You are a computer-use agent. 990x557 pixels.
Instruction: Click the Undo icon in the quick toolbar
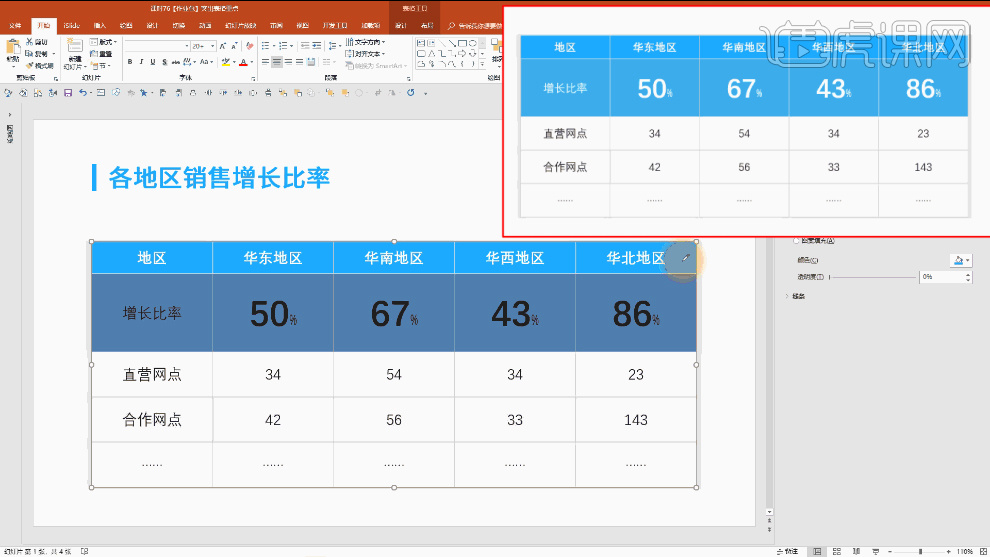point(83,93)
